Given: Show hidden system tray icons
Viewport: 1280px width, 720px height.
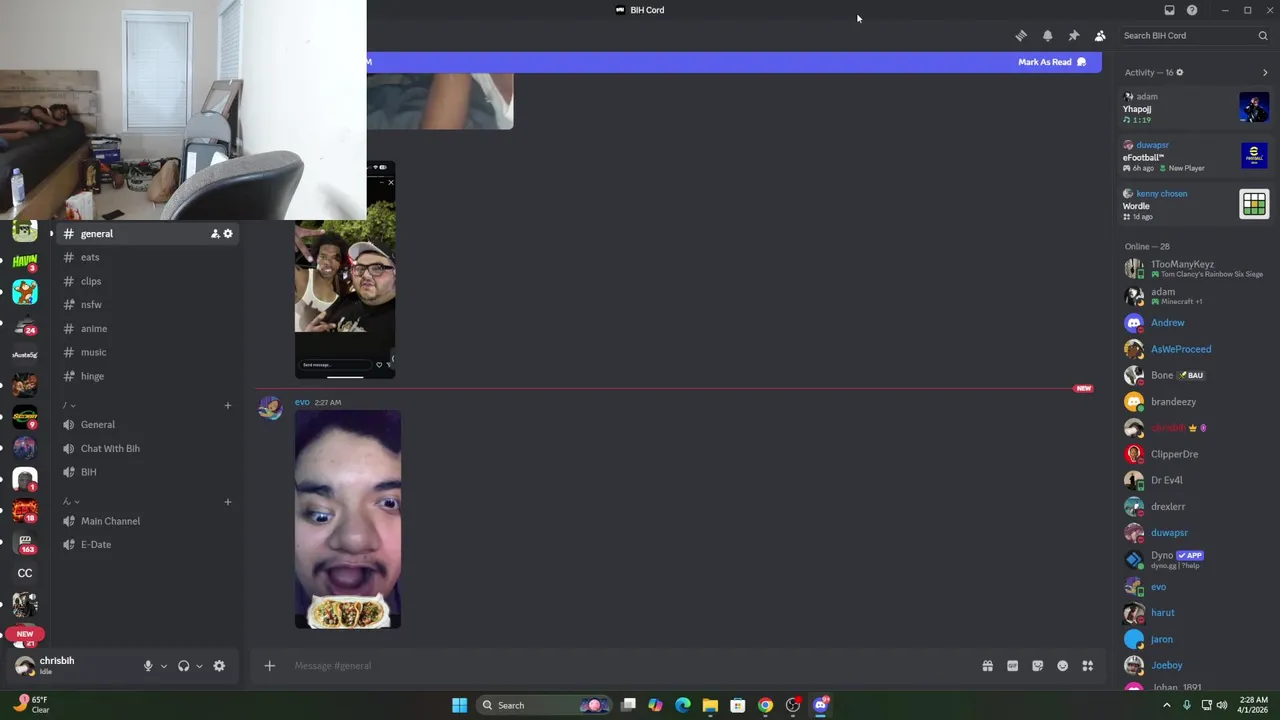Looking at the screenshot, I should [1166, 705].
